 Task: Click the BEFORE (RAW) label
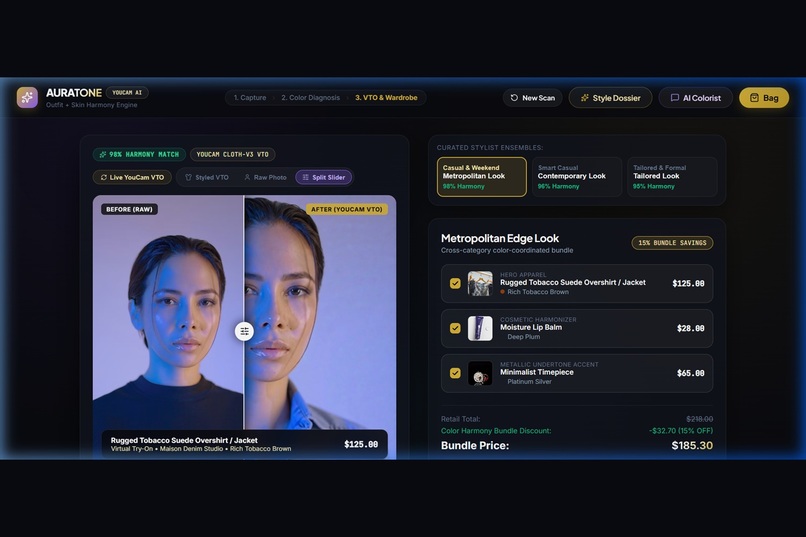coord(129,209)
